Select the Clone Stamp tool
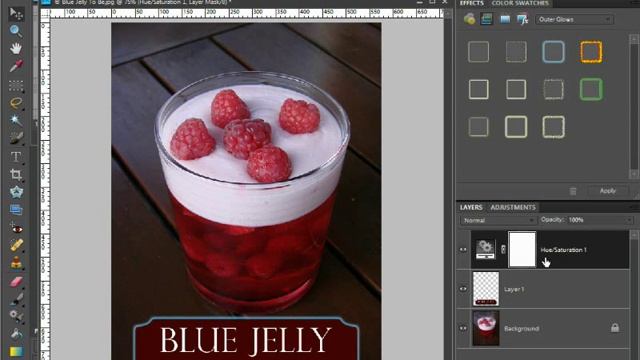Viewport: 640px width, 360px height. (x=16, y=263)
